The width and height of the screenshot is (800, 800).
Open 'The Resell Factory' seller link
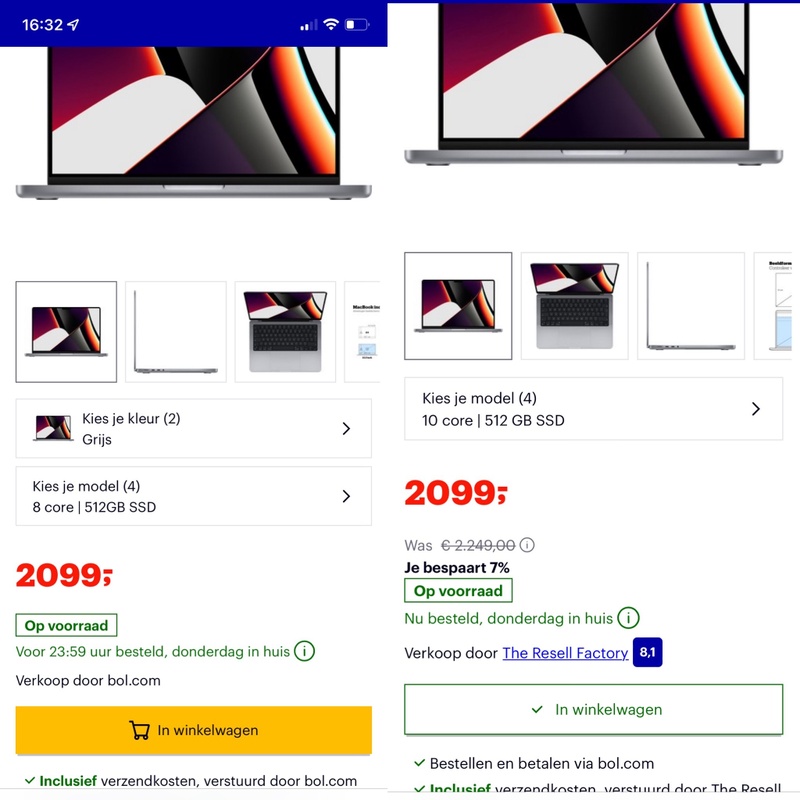point(565,653)
